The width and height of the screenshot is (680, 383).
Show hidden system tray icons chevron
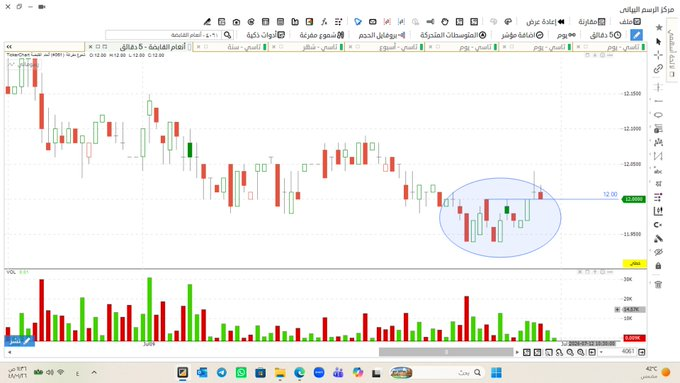click(x=94, y=373)
